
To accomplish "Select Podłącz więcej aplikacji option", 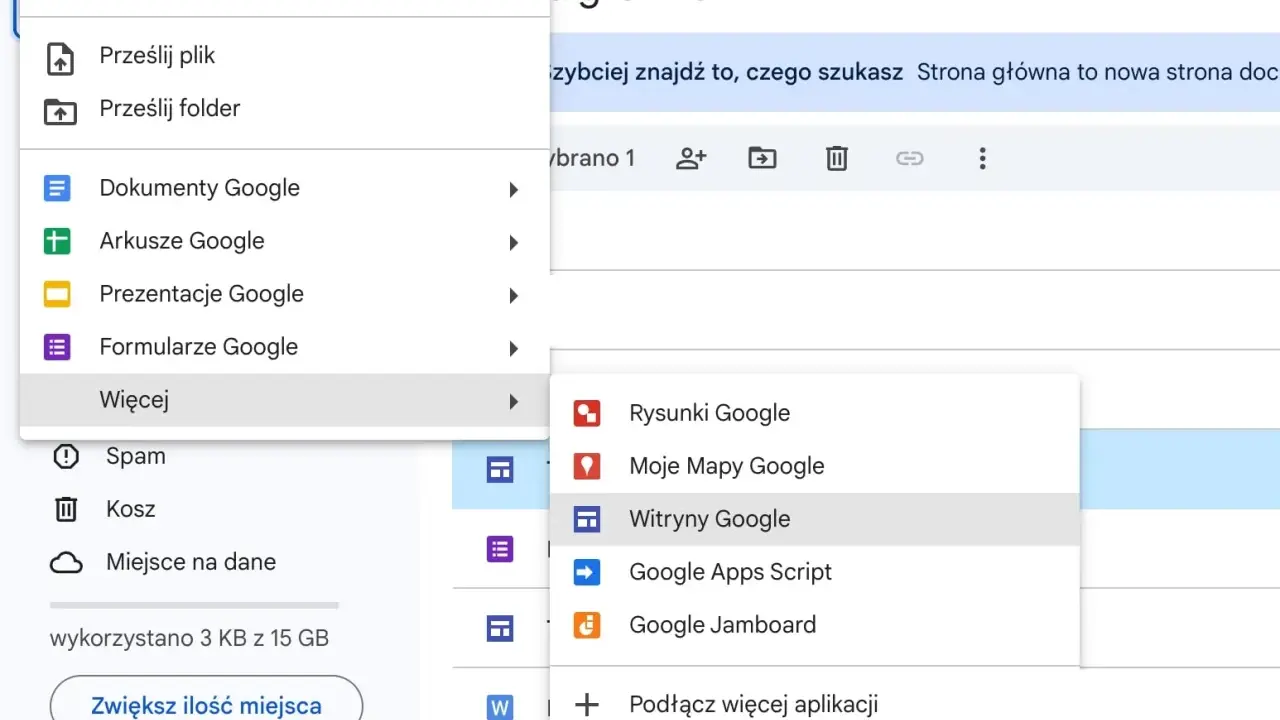I will [815, 703].
